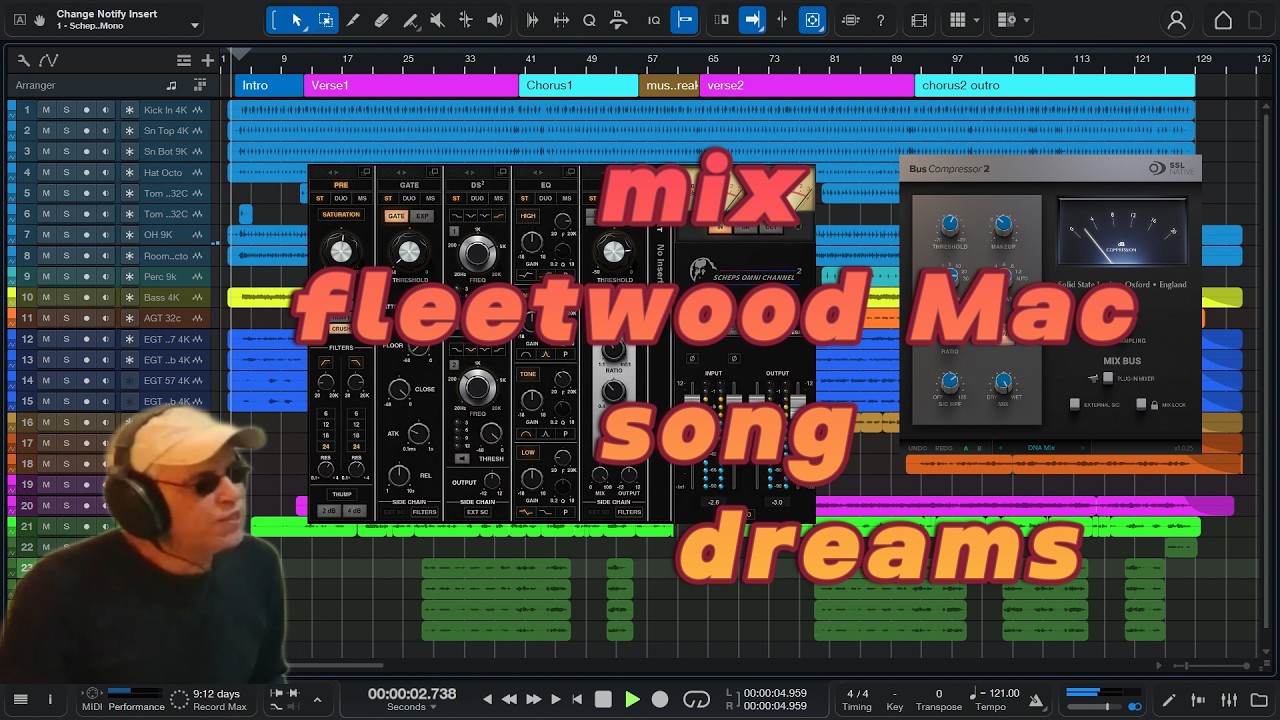Stop playback in transport bar
Image resolution: width=1280 pixels, height=720 pixels.
click(603, 700)
